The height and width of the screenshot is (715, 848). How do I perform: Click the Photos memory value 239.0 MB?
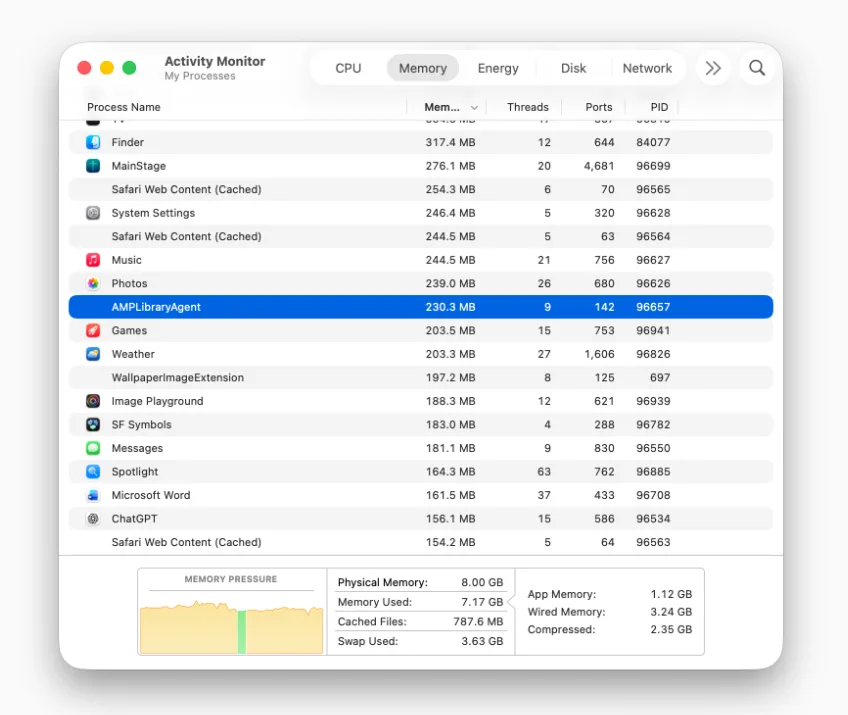pos(450,283)
